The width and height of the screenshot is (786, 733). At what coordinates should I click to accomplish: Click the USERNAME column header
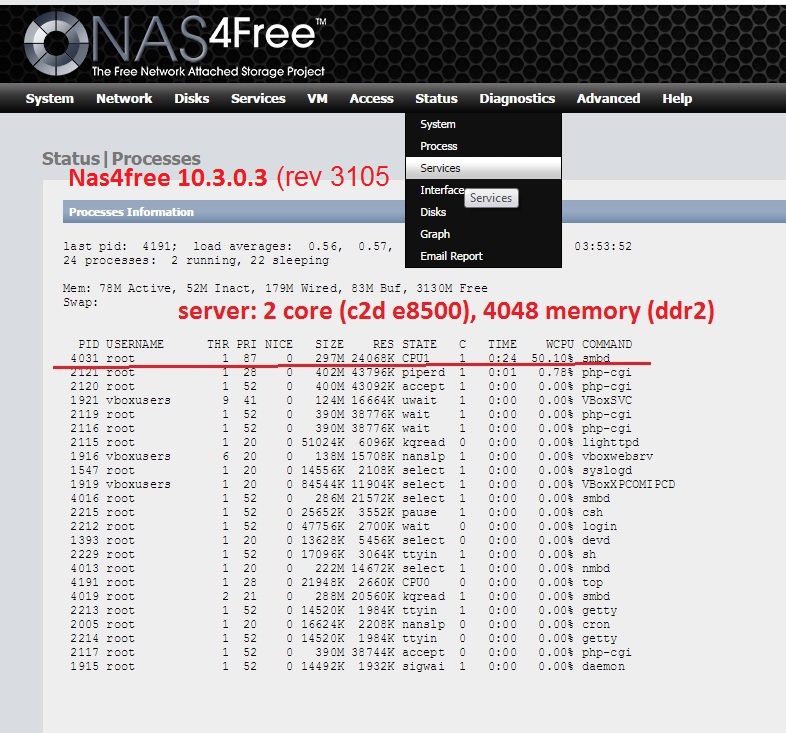[x=135, y=344]
